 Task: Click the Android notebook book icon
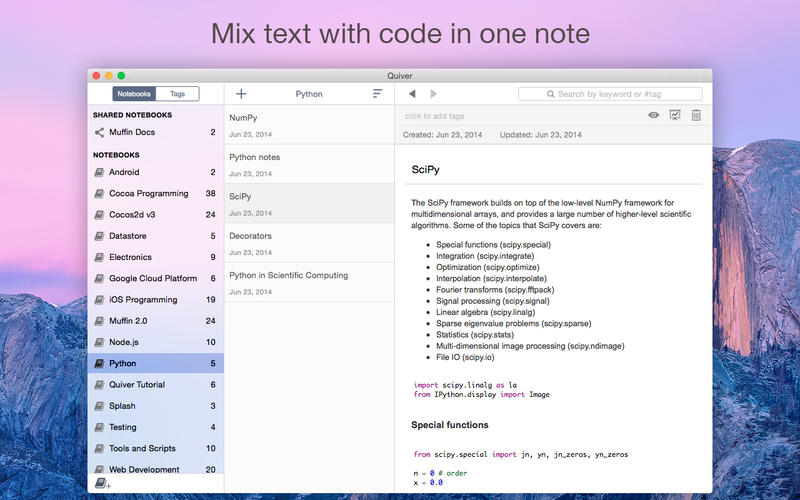click(x=99, y=172)
